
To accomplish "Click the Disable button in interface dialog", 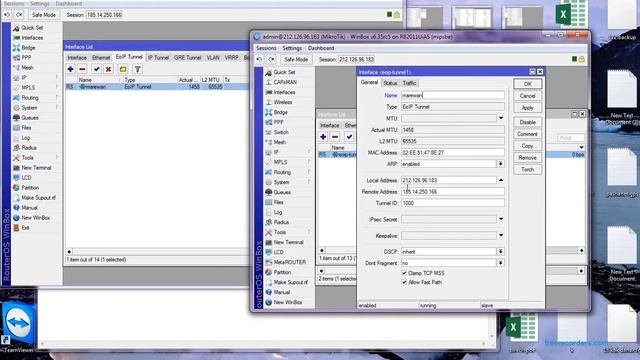I will (x=527, y=122).
